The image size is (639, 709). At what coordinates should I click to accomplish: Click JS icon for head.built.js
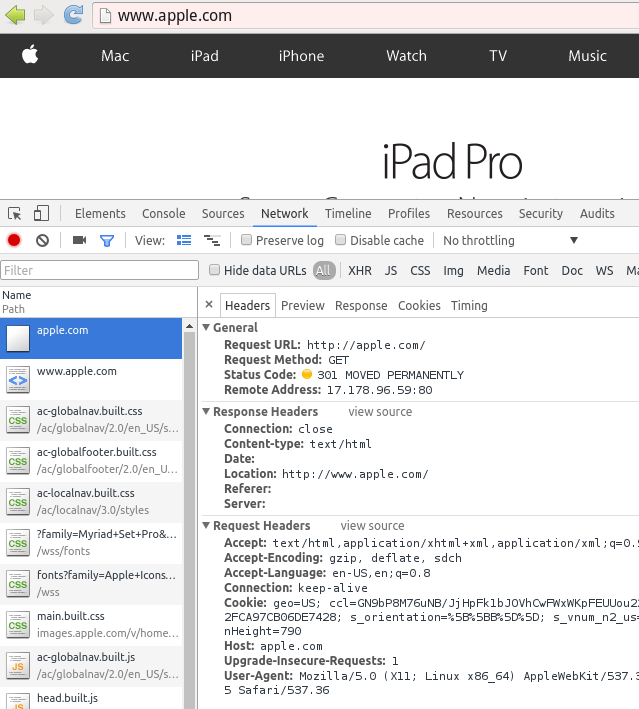coord(18,701)
